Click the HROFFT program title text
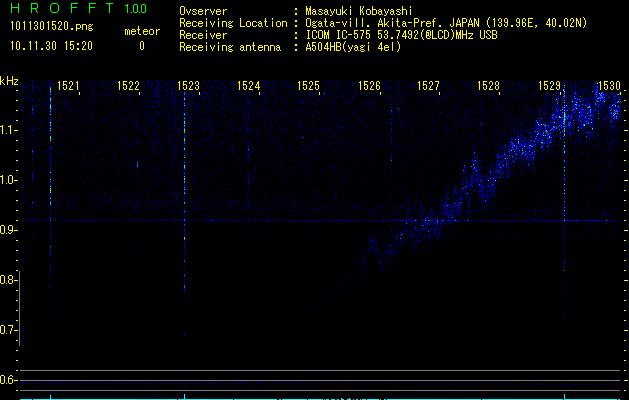This screenshot has height=400, width=629. click(62, 8)
